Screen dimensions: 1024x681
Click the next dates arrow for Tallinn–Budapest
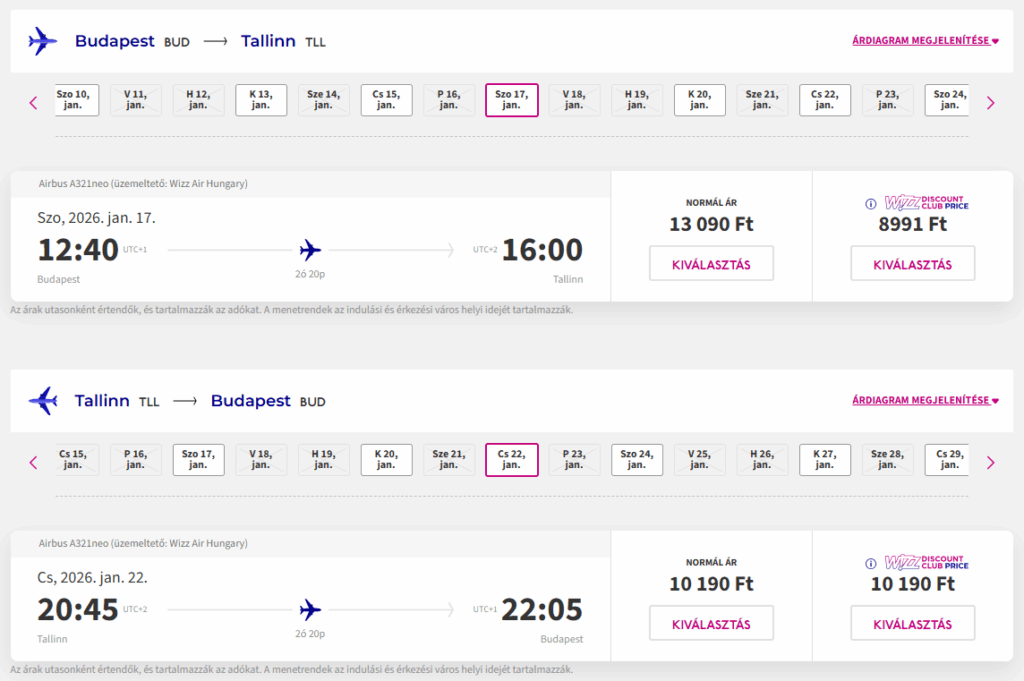[x=990, y=462]
